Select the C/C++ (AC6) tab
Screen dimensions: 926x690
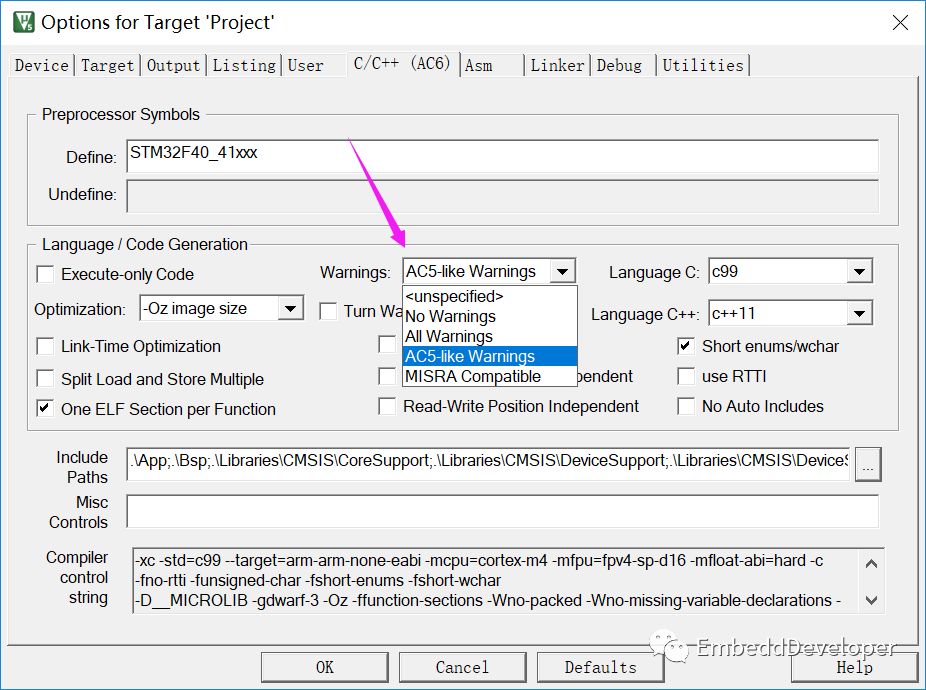(x=402, y=63)
